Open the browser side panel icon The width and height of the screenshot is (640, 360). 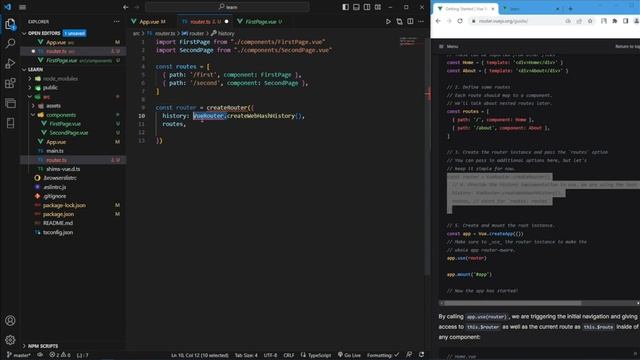pos(625,21)
